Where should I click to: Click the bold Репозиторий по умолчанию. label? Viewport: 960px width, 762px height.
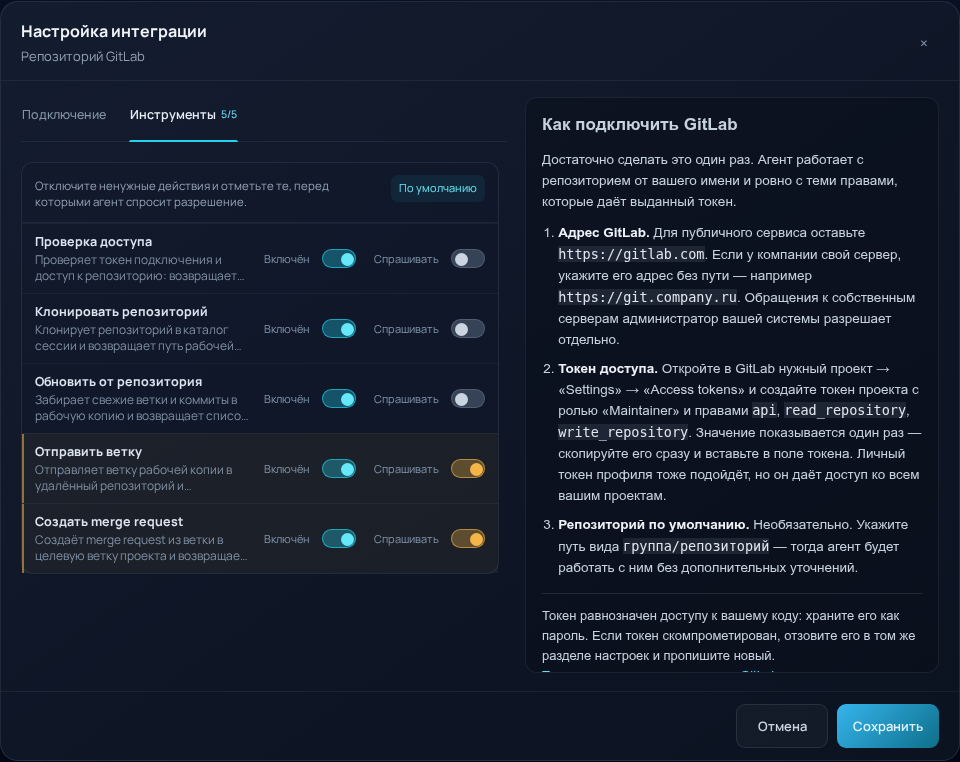point(653,525)
